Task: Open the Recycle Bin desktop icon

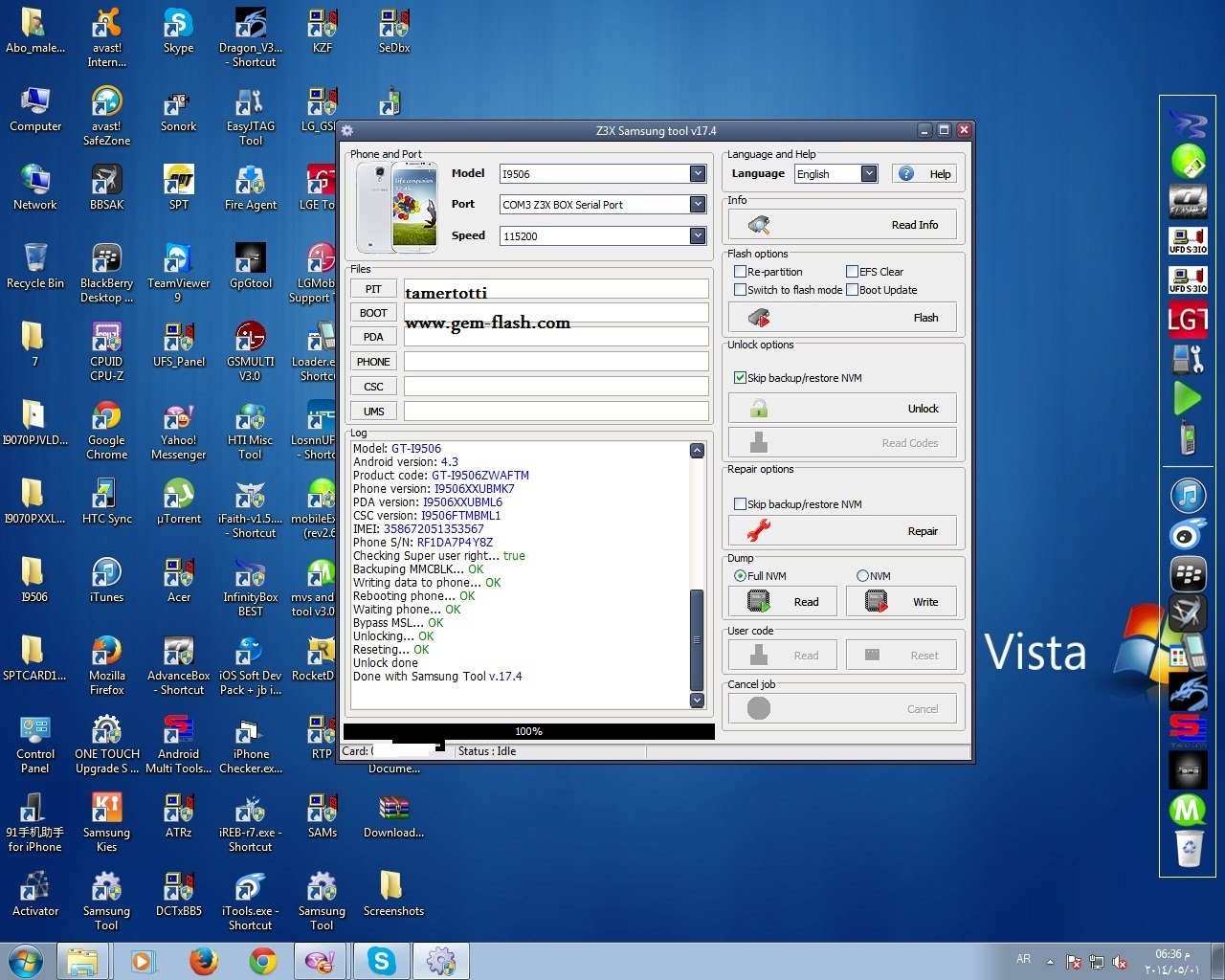Action: point(34,266)
